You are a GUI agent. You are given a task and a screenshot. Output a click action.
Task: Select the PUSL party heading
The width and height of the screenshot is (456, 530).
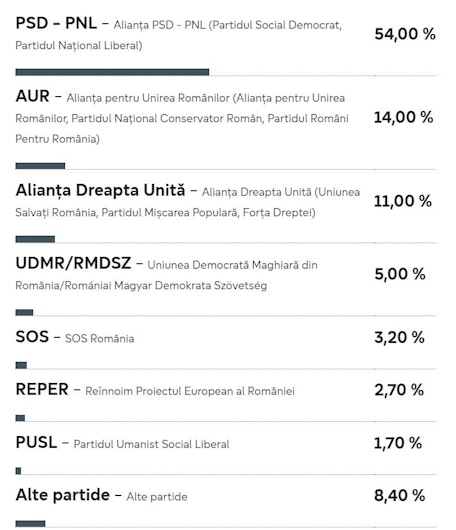(37, 442)
